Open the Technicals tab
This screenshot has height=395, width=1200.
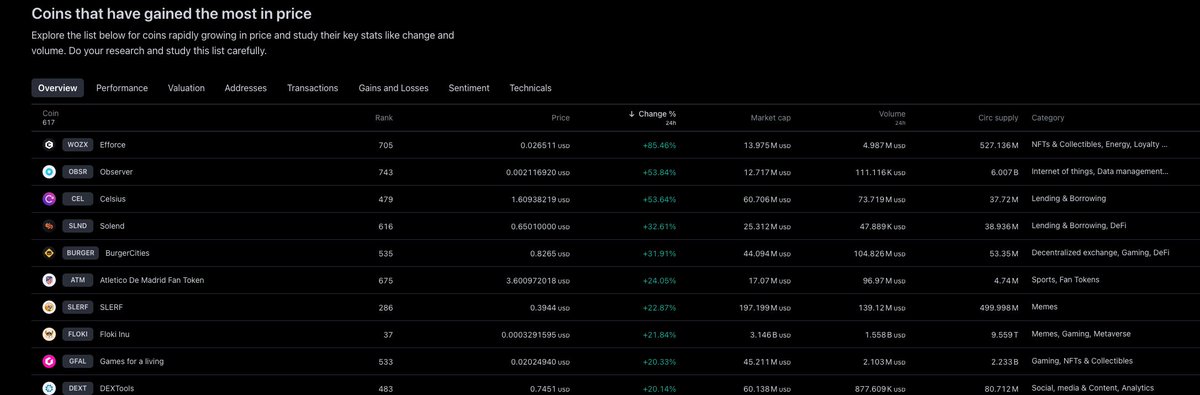coord(530,88)
